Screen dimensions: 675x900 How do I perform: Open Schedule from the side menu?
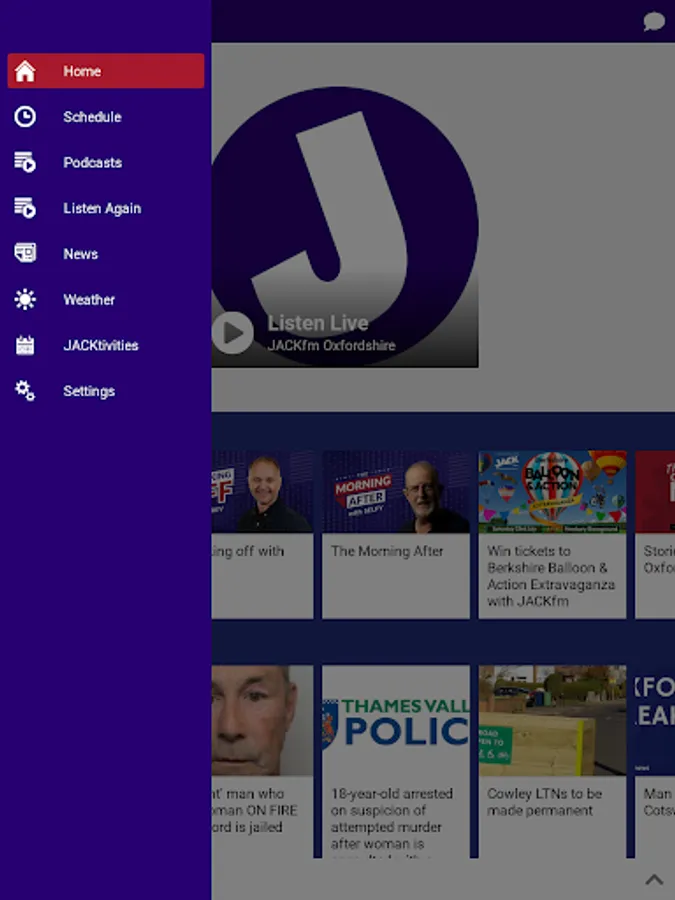[106, 117]
